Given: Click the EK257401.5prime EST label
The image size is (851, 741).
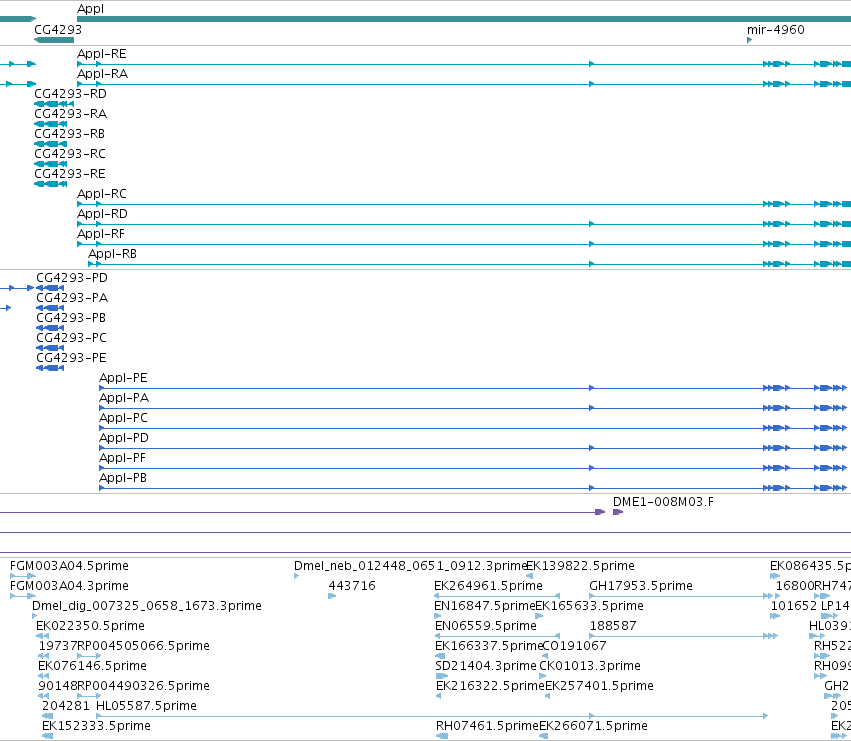Looking at the screenshot, I should (x=599, y=686).
